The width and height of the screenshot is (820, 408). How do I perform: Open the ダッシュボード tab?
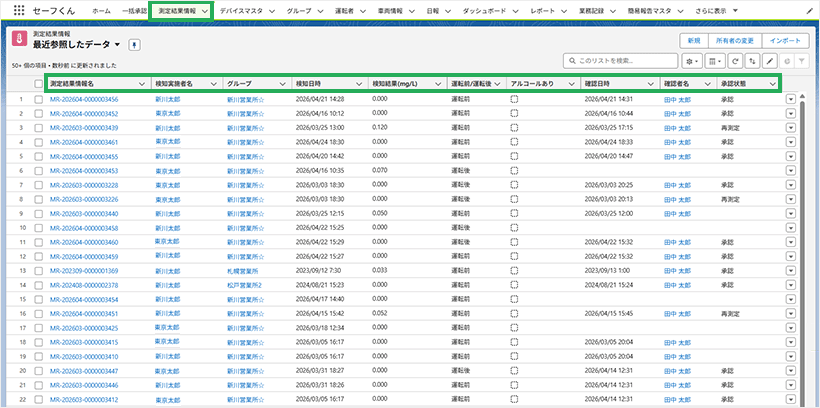484,10
